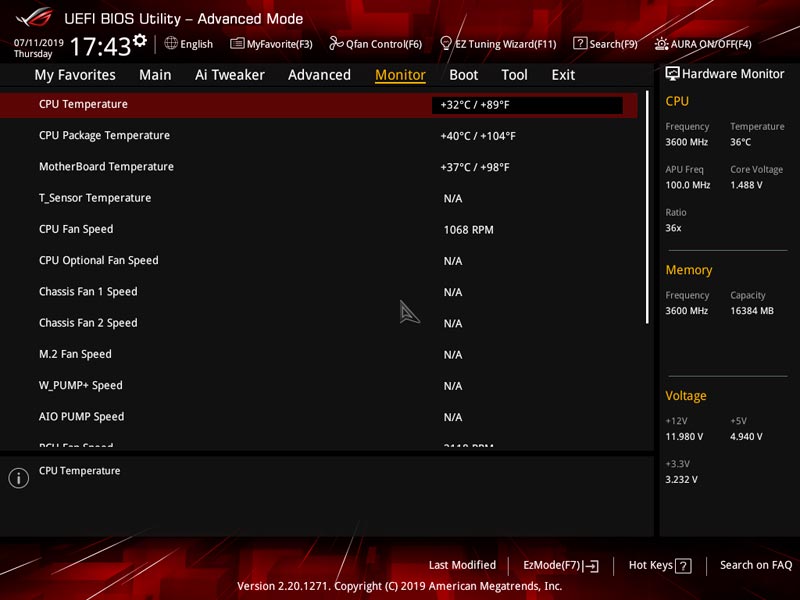Select Chassis Fan 1 Speed row
Image resolution: width=800 pixels, height=600 pixels.
point(318,292)
